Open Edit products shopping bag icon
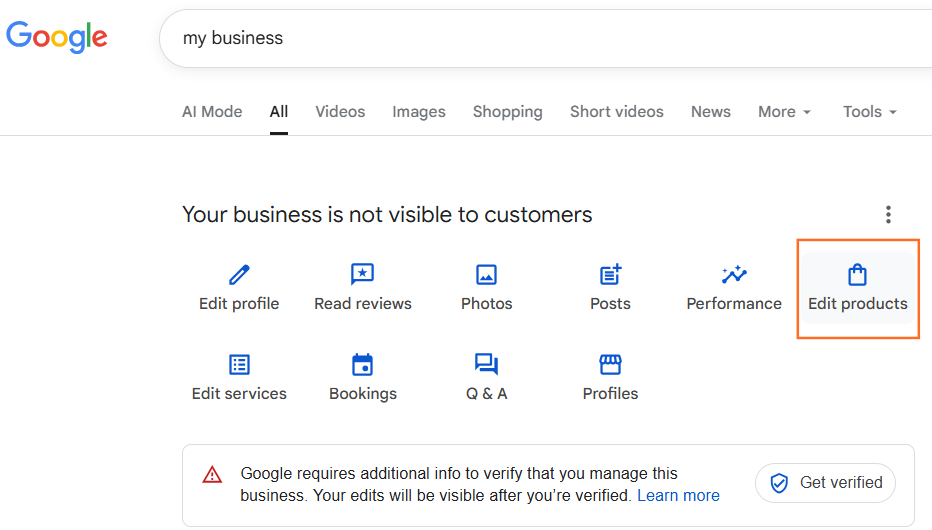 click(x=857, y=275)
